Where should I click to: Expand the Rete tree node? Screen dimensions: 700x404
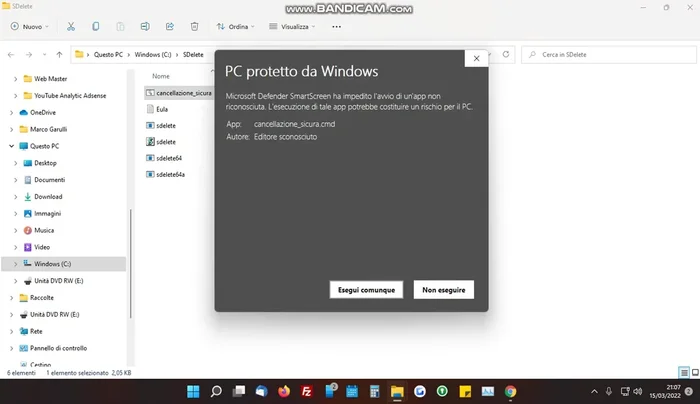click(12, 331)
